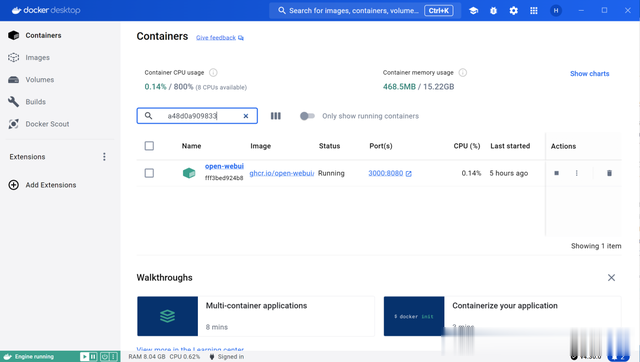
Task: Open the troubleshoot bug icon
Action: [493, 11]
